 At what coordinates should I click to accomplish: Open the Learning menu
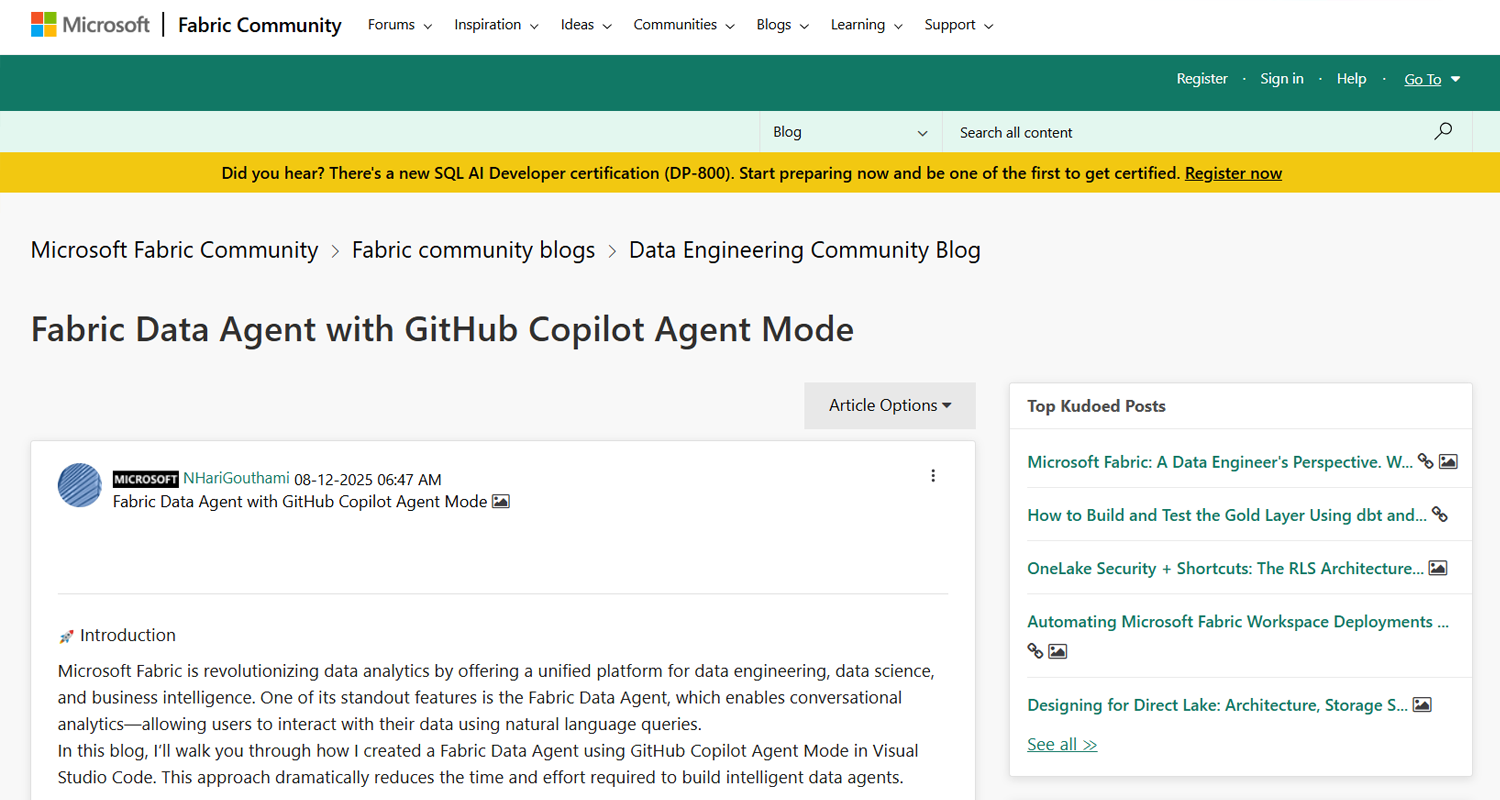[866, 25]
